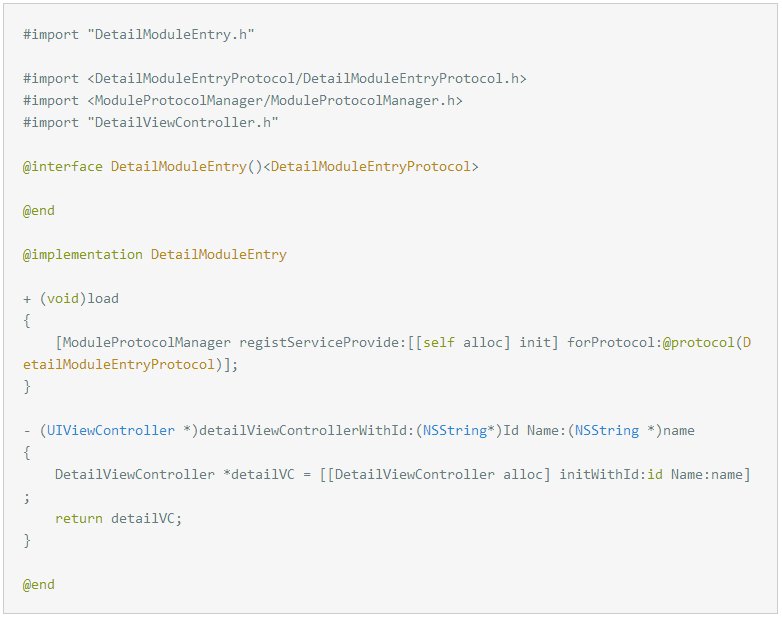
Task: Click the @interface keyword
Action: pos(63,166)
